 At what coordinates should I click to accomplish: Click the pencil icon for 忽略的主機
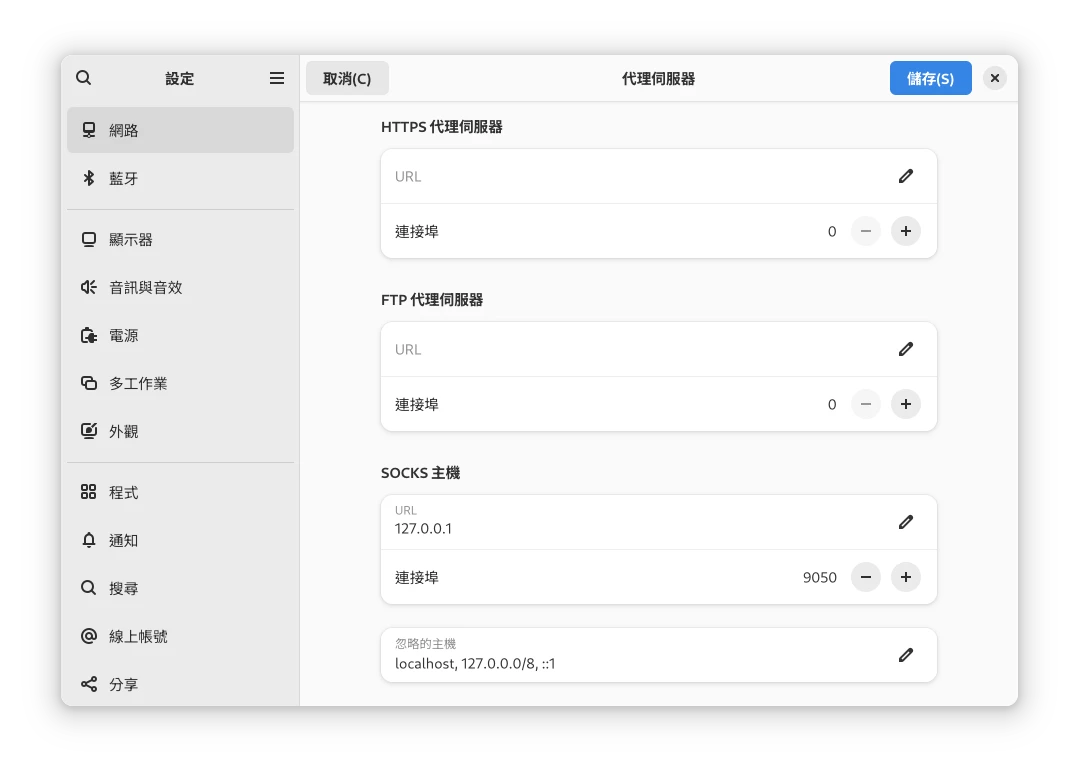pyautogui.click(x=905, y=655)
